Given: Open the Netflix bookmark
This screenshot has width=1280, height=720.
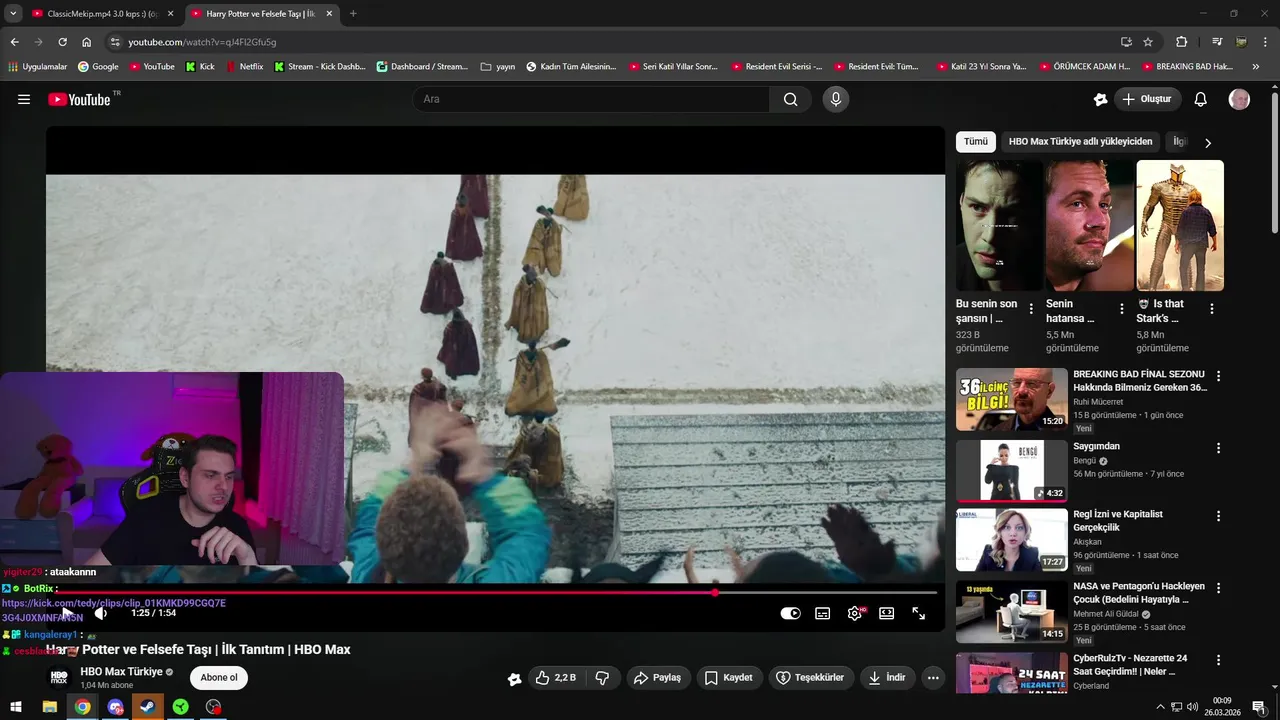Looking at the screenshot, I should point(244,67).
